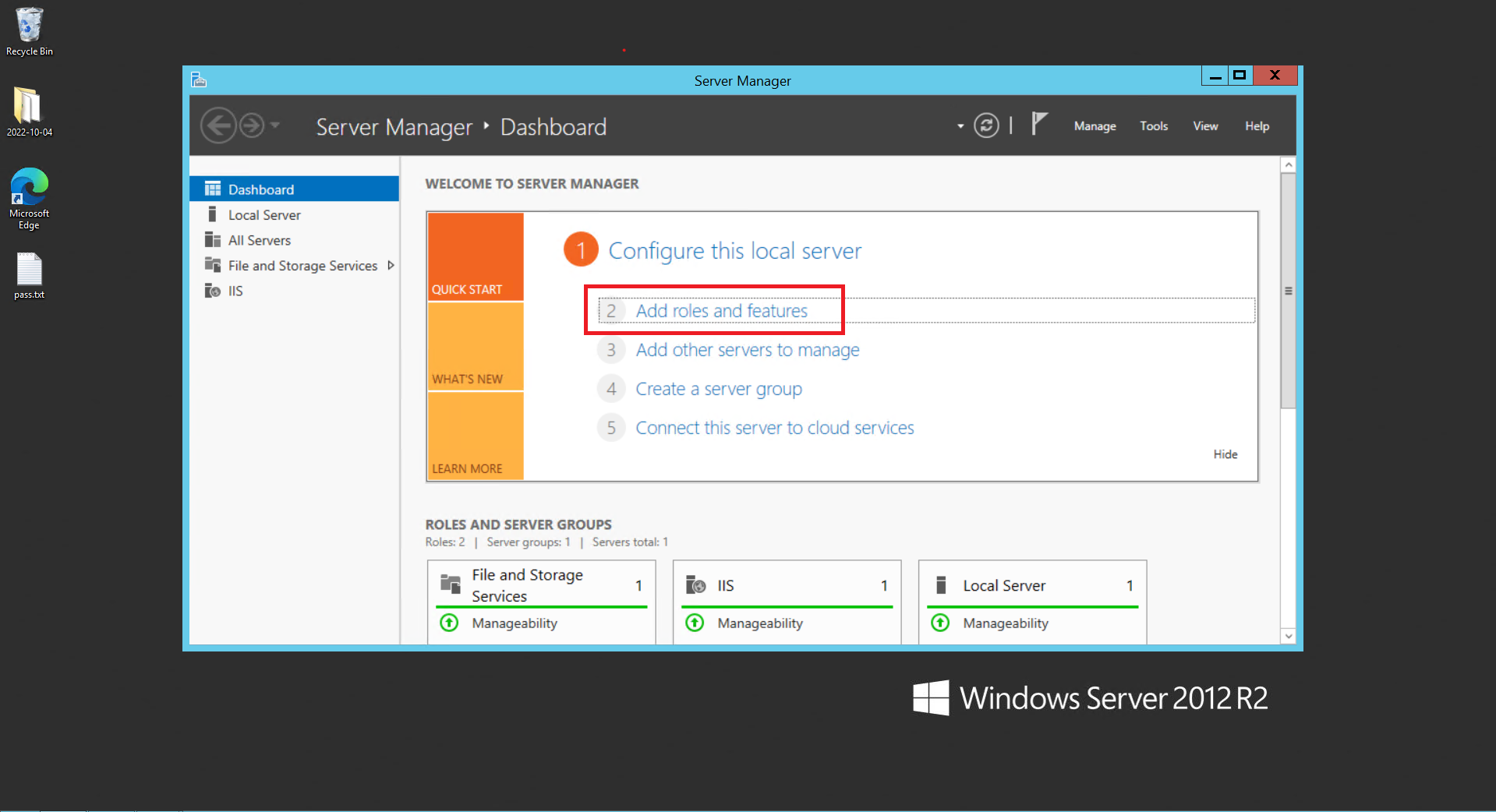
Task: Click the Server groups: 1 text
Action: coord(529,542)
